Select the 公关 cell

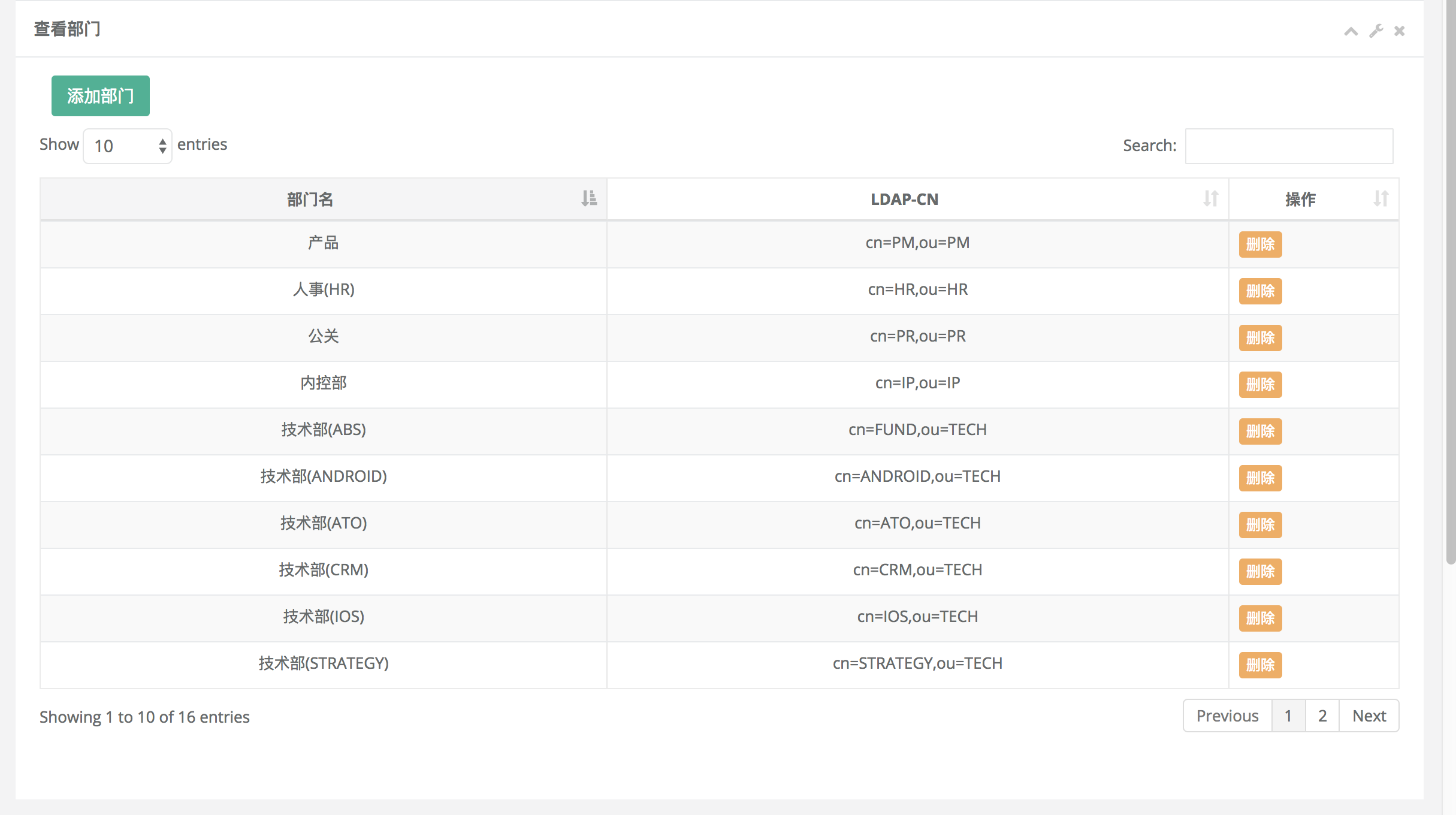click(x=324, y=337)
